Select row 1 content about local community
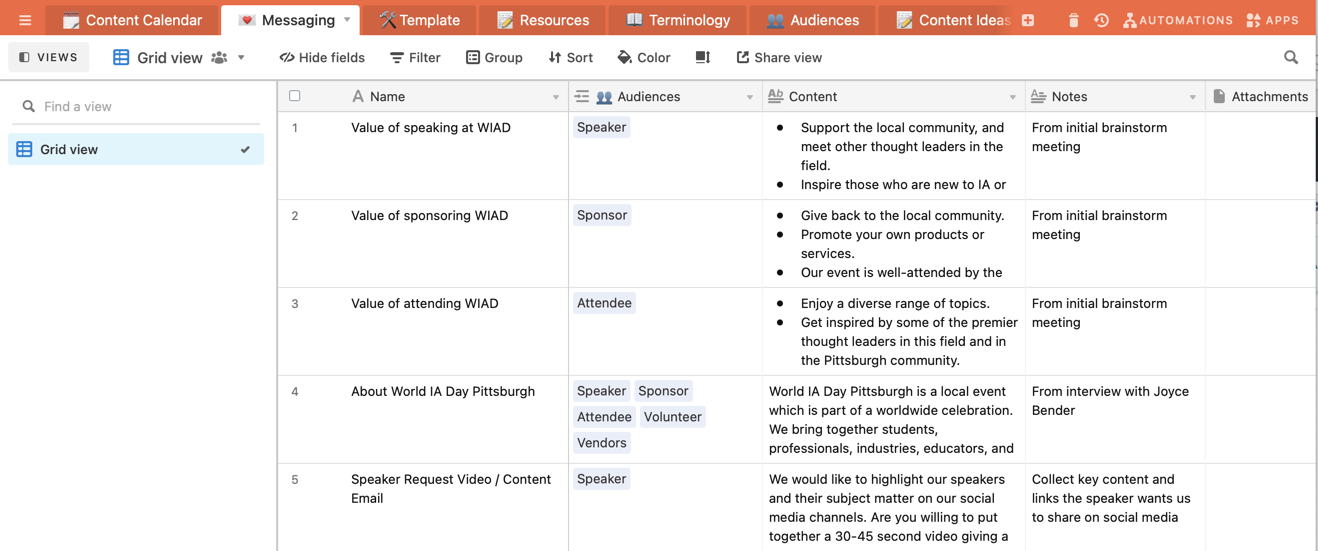The height and width of the screenshot is (551, 1318). point(893,155)
